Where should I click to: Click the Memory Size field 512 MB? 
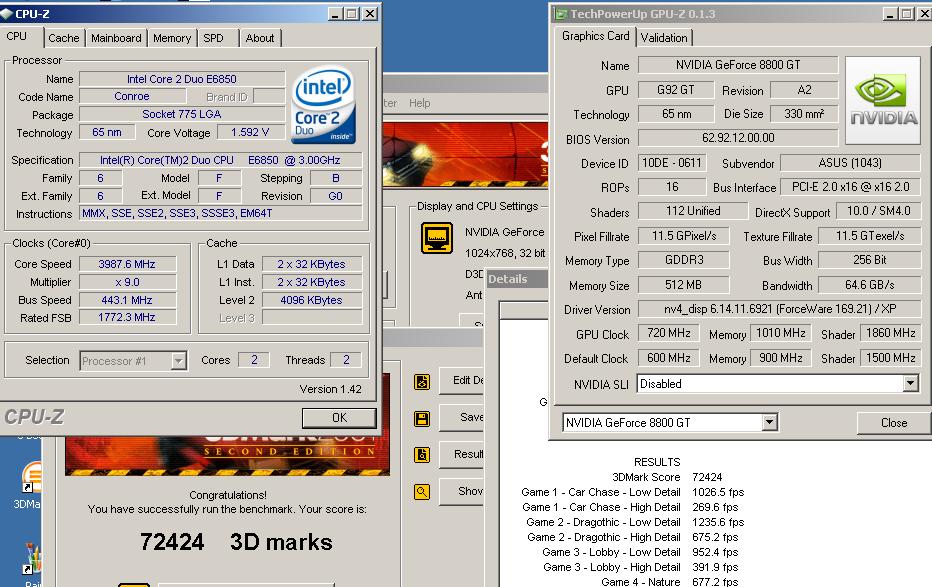point(684,285)
